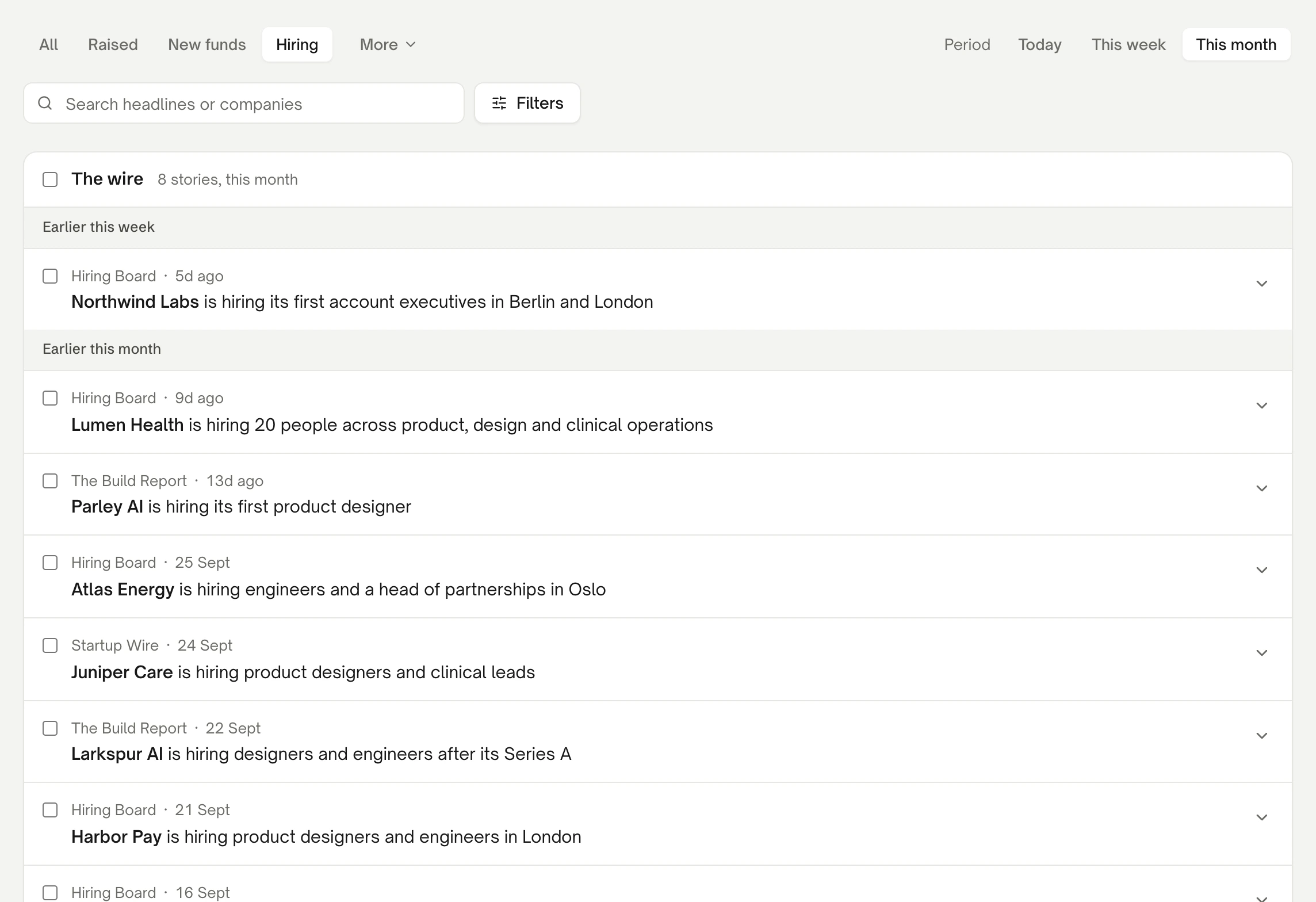
Task: Expand the Lumen Health story
Action: pyautogui.click(x=1262, y=406)
